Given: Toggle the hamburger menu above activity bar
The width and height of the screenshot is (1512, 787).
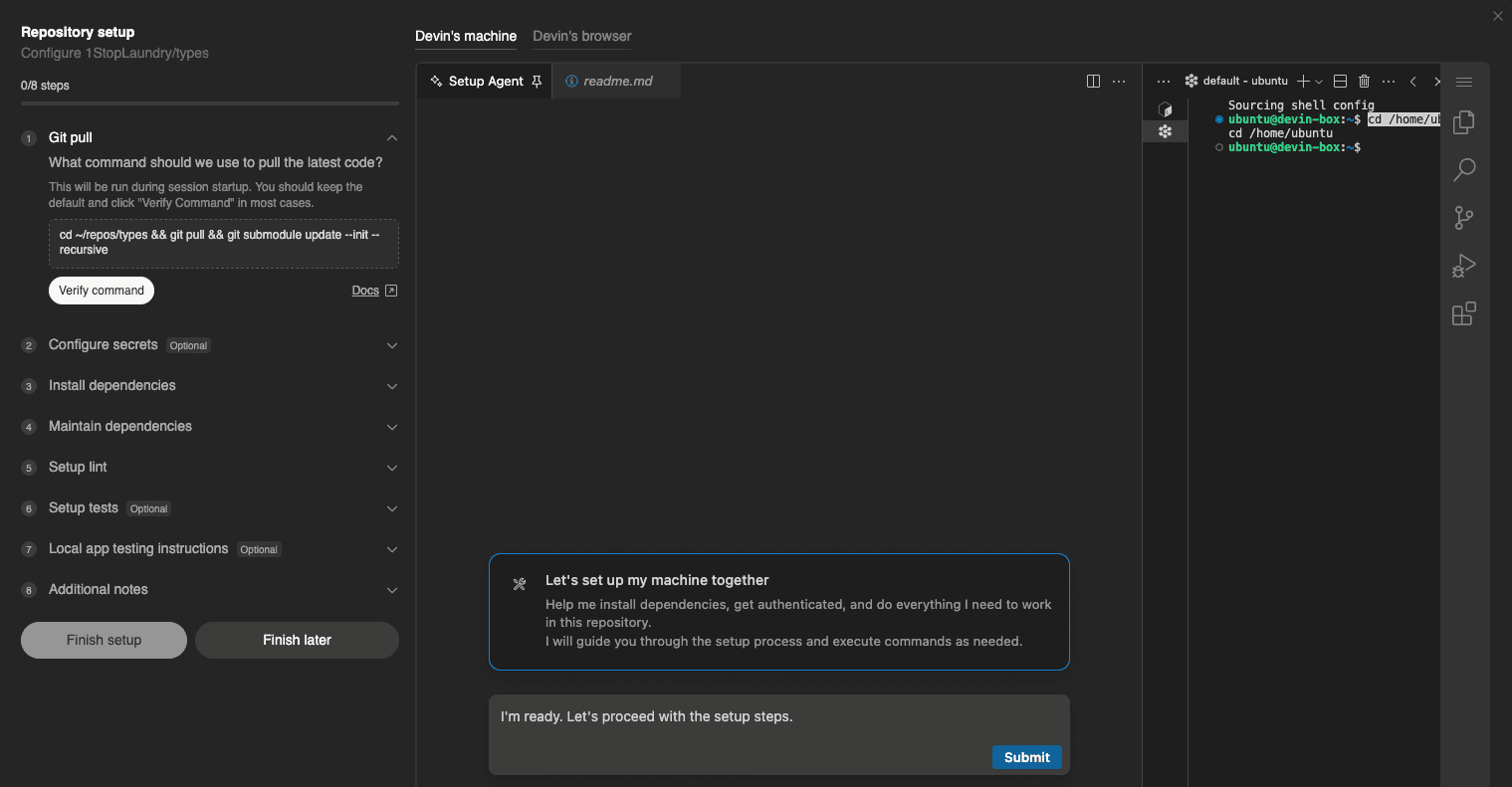Looking at the screenshot, I should (x=1463, y=82).
